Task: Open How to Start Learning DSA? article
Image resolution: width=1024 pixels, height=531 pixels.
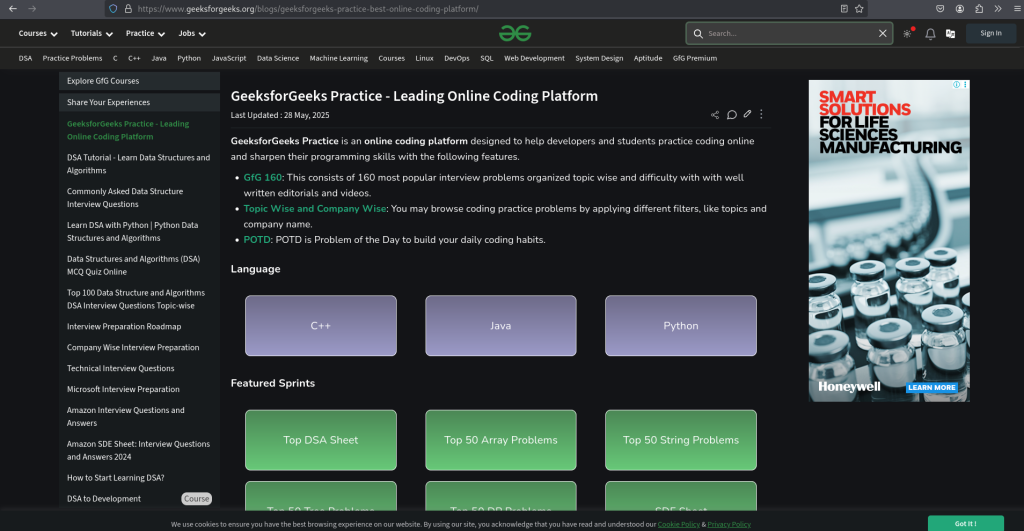Action: coord(116,477)
